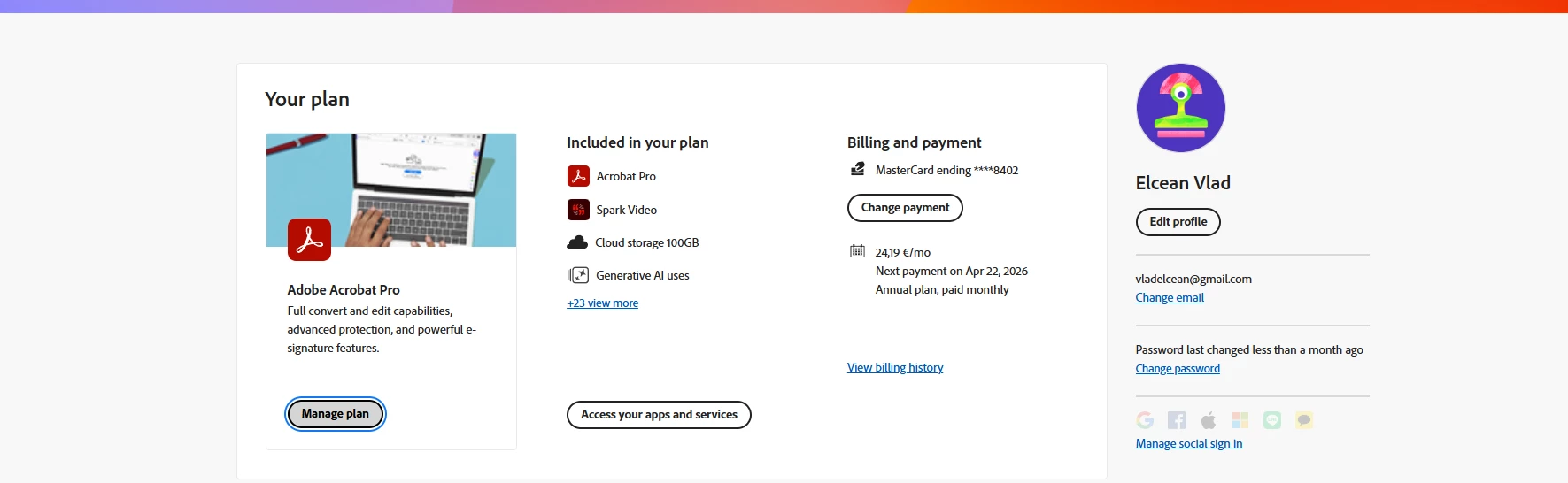Viewport: 1568px width, 483px height.
Task: Click the Spark Video app icon
Action: pos(578,210)
